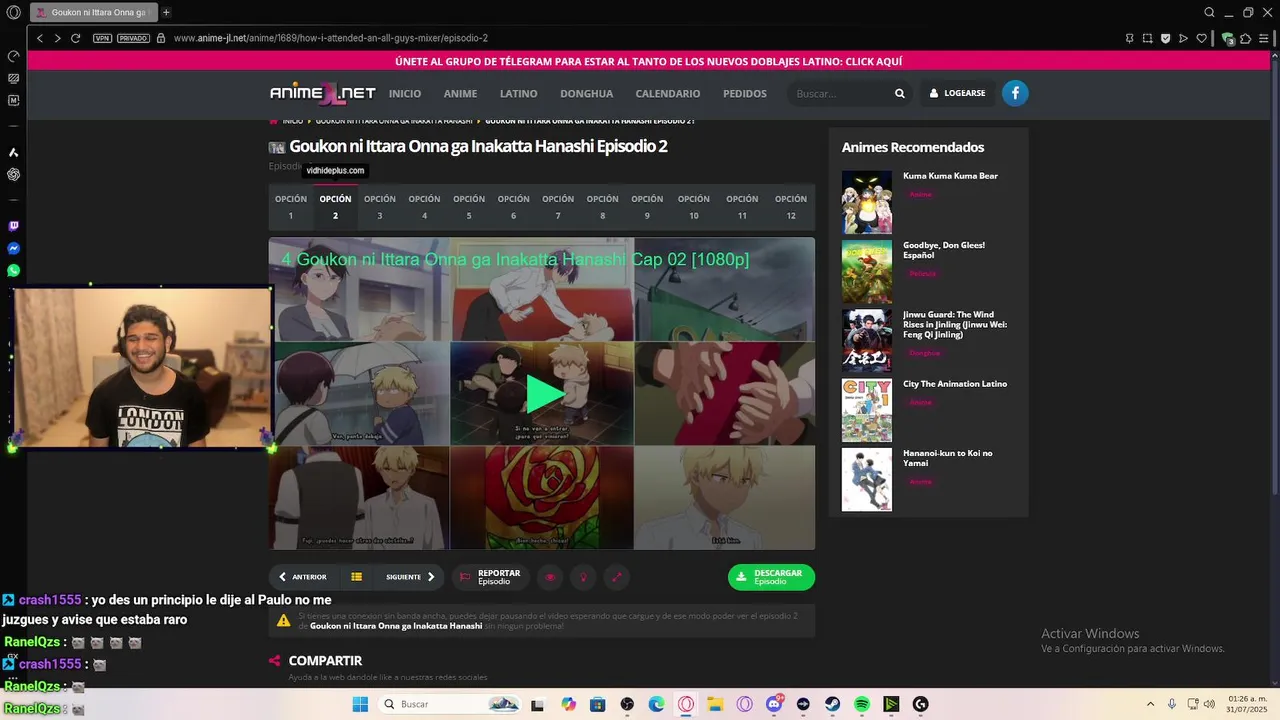Play the video with green play button
This screenshot has width=1280, height=720.
[543, 393]
